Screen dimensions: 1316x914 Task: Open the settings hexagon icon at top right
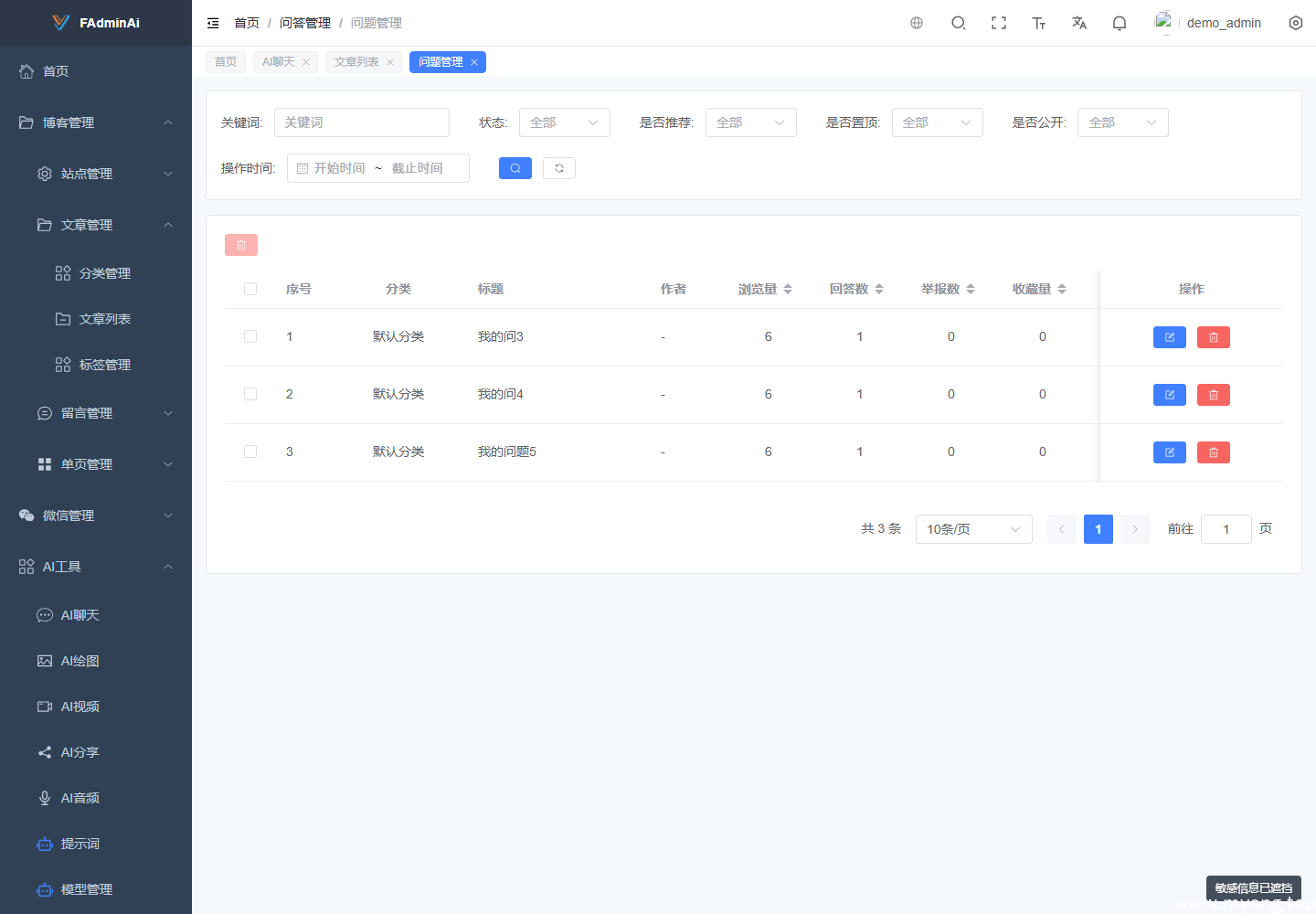1296,23
